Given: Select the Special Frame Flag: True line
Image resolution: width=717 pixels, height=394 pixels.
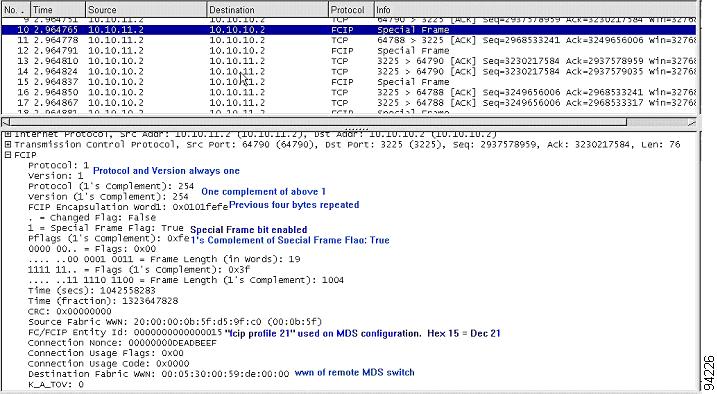Looking at the screenshot, I should click(105, 228).
